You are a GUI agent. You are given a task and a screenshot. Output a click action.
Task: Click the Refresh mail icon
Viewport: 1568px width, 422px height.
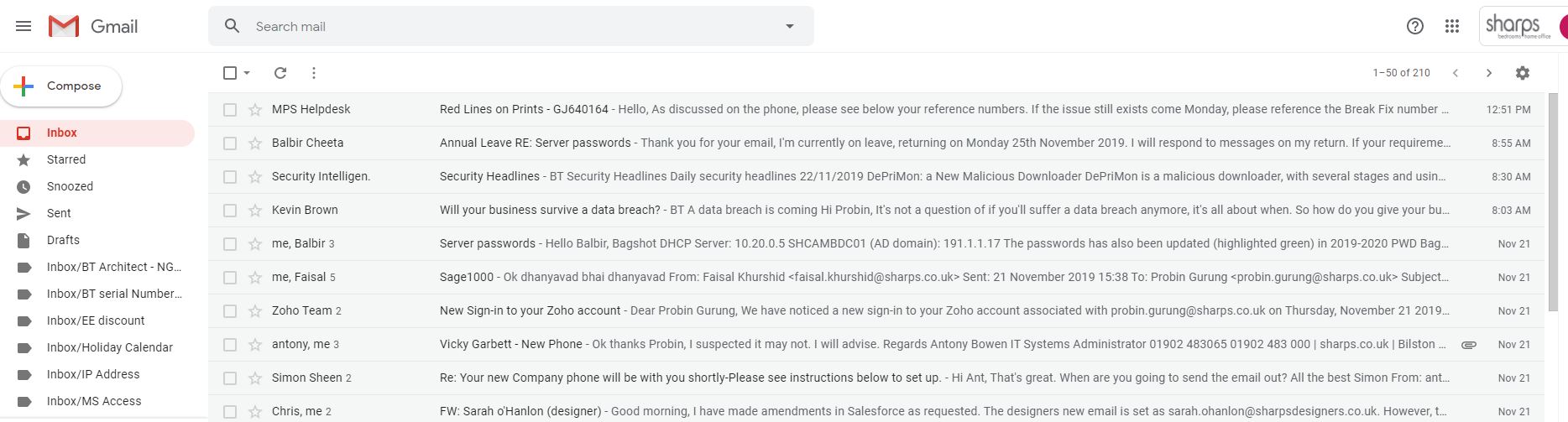tap(280, 73)
